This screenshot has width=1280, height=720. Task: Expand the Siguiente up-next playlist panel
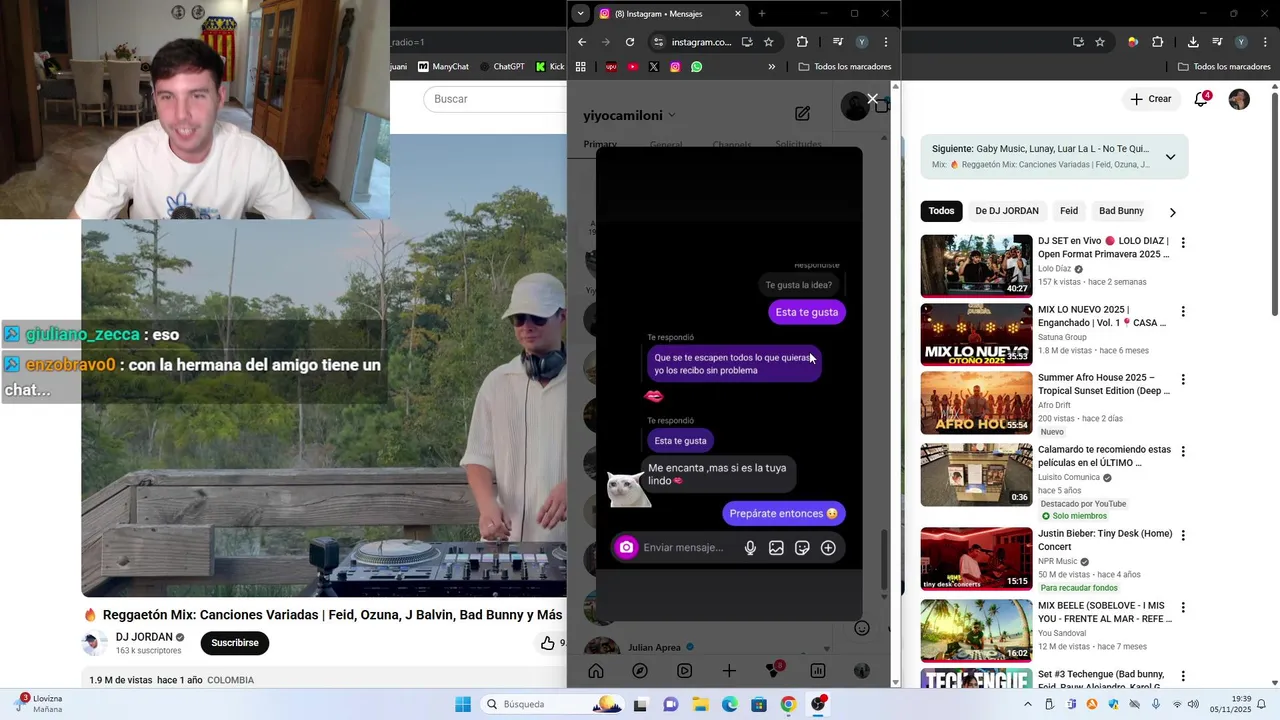tap(1170, 157)
